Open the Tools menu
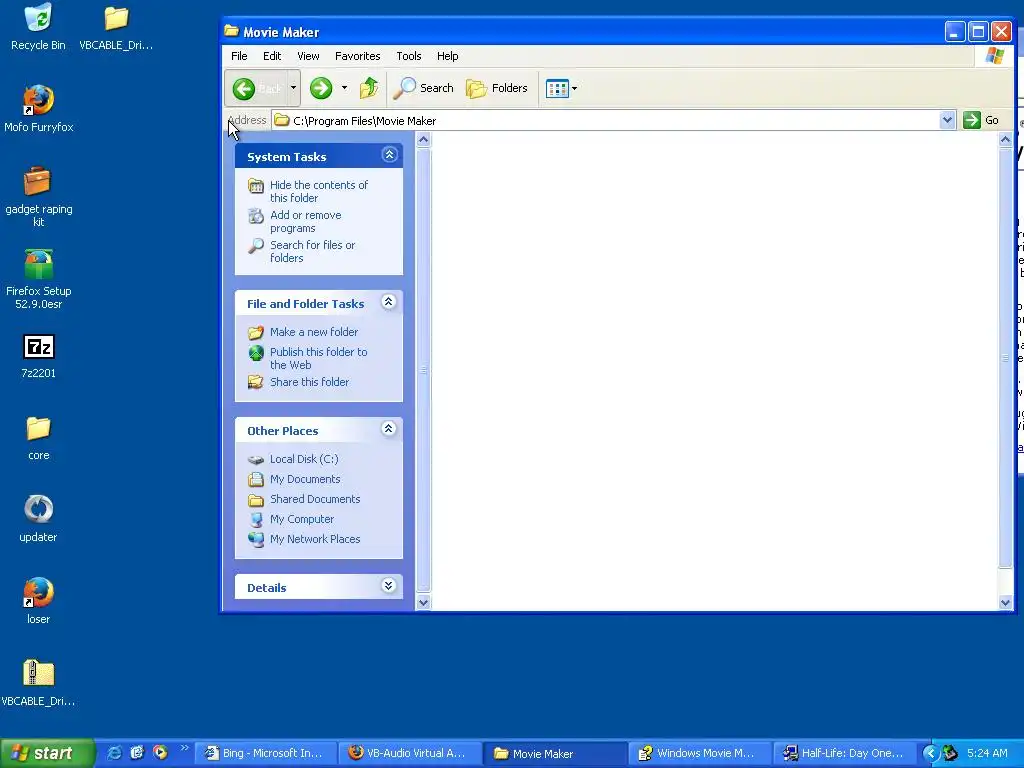 [x=409, y=56]
